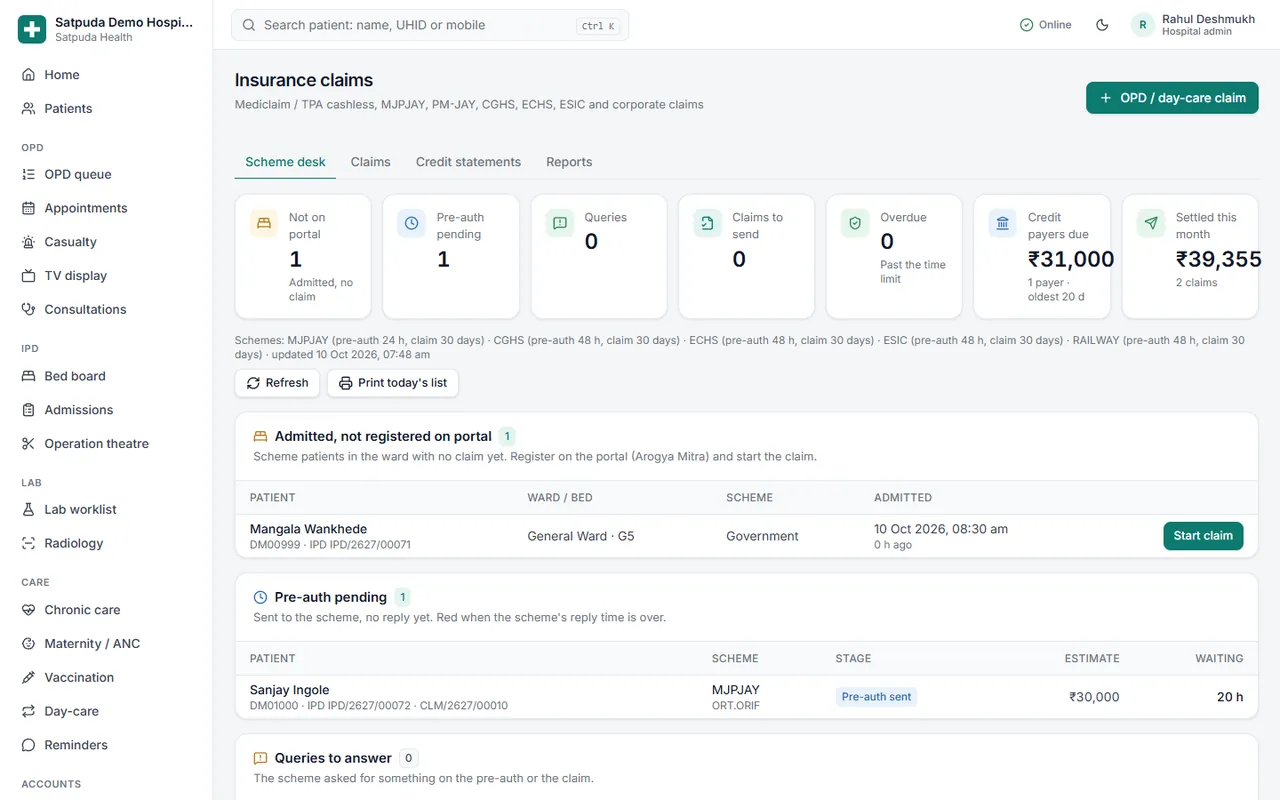Open the Credit payers due card
The image size is (1280, 800).
(x=1042, y=257)
